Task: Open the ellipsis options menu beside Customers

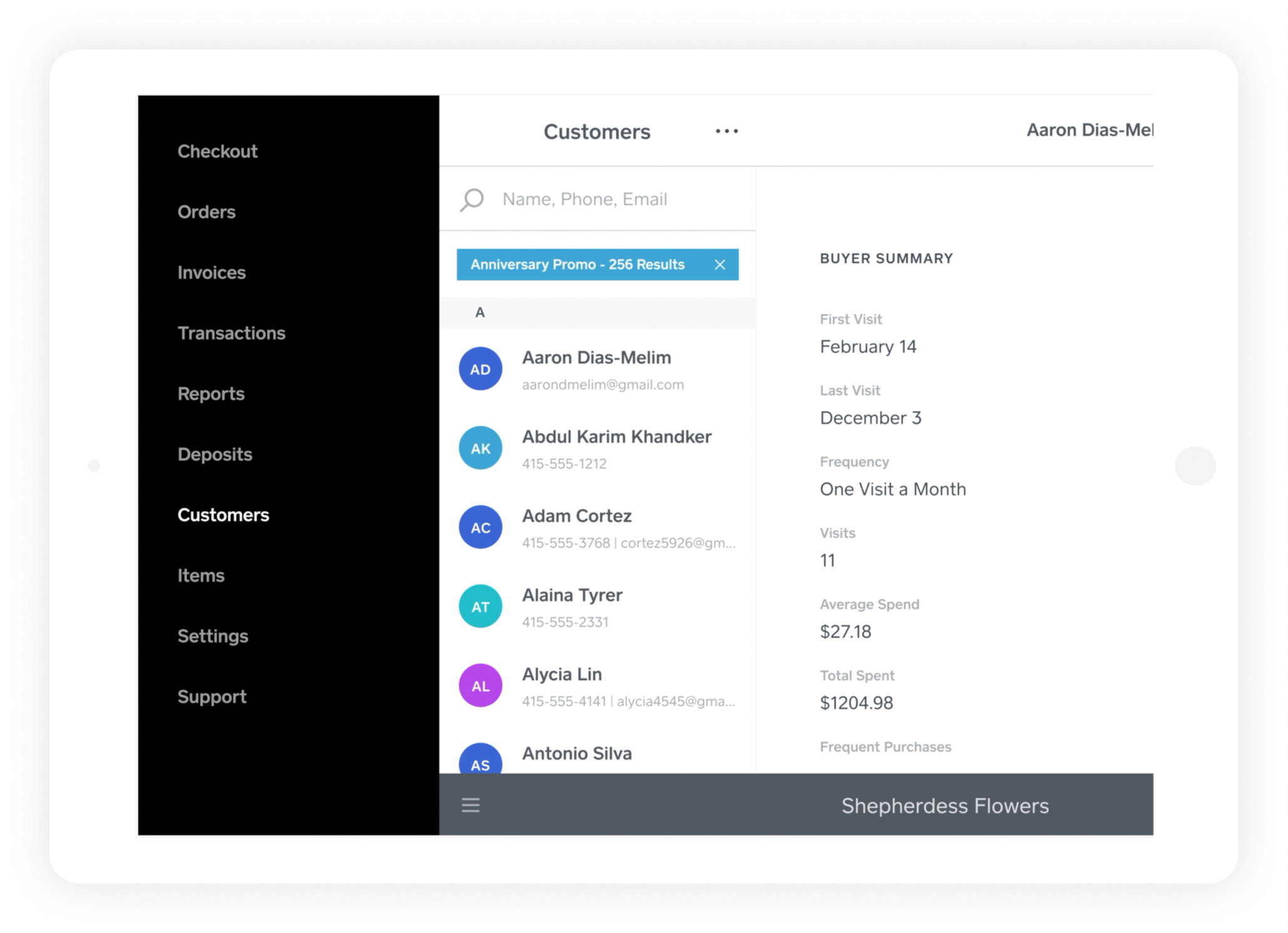Action: 726,131
